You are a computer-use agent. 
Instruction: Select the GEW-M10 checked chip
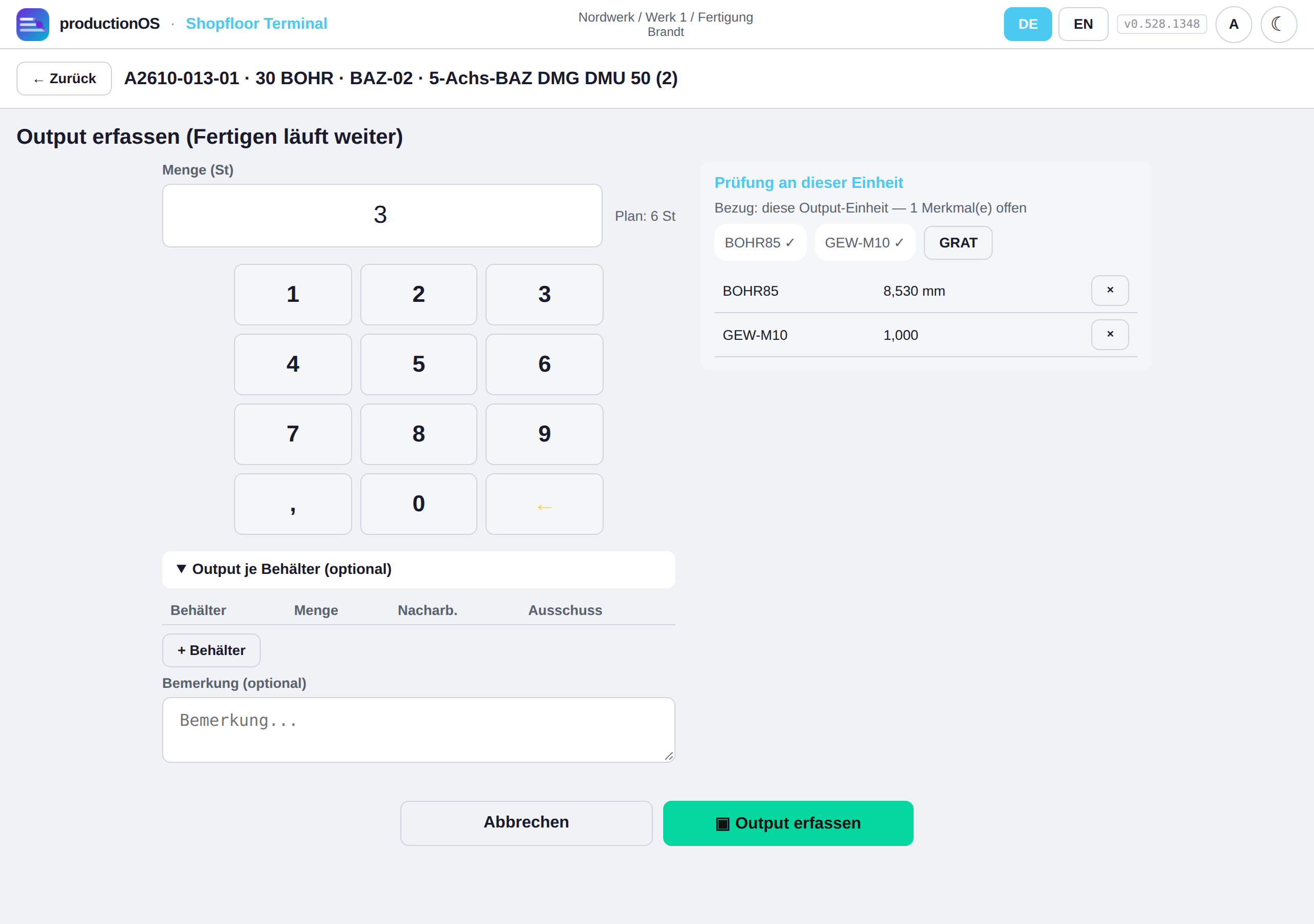click(x=865, y=243)
